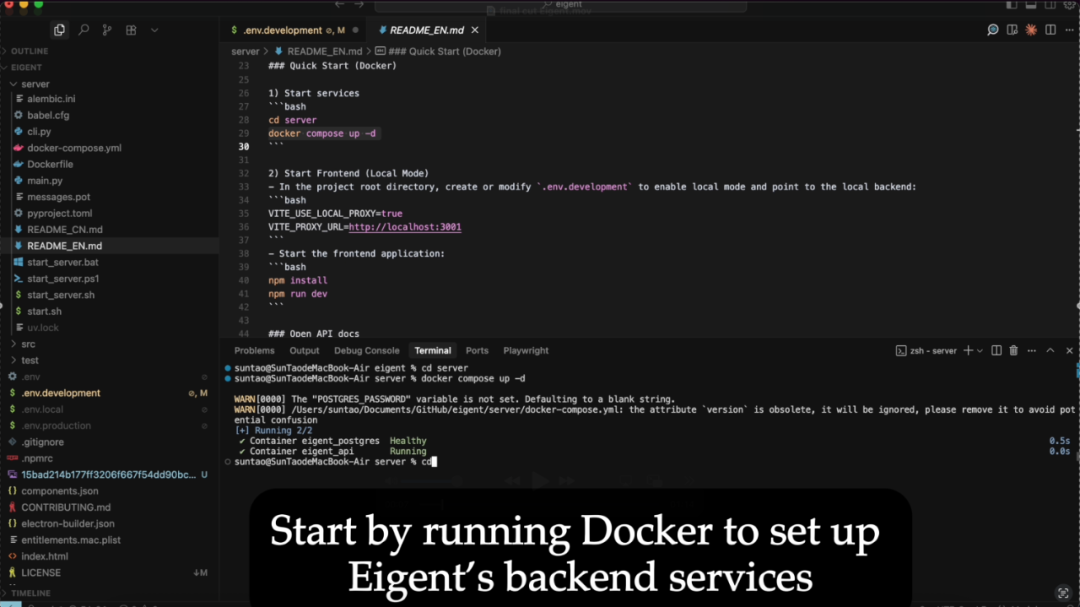This screenshot has width=1080, height=607.
Task: Split the terminal
Action: (996, 351)
